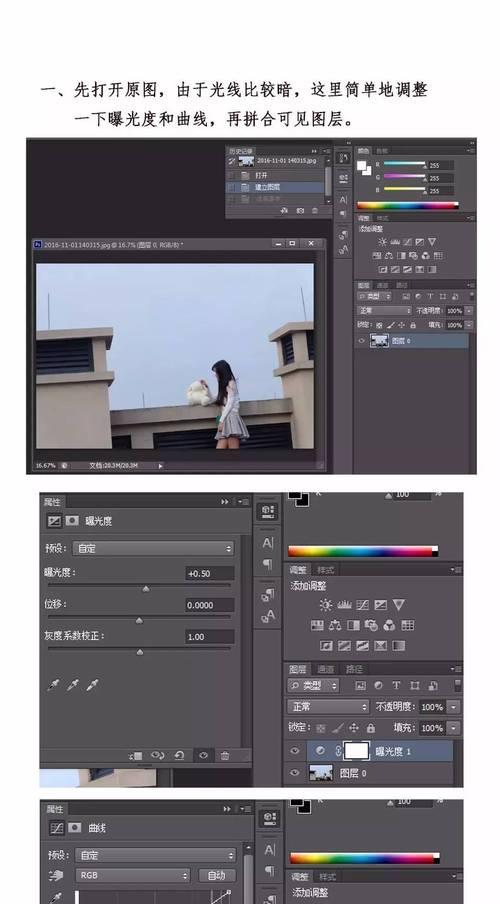Image resolution: width=500 pixels, height=904 pixels.
Task: Toggle lock all padlock beside Exposure properties panel
Action: [x=371, y=728]
